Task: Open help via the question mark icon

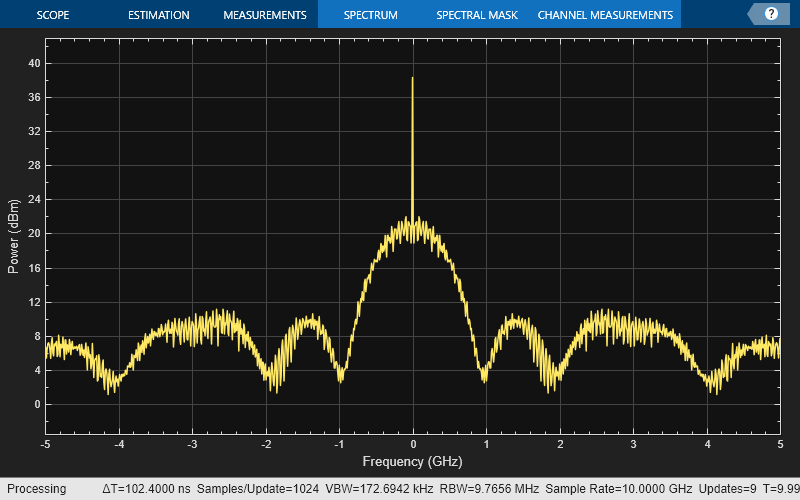Action: [x=771, y=14]
